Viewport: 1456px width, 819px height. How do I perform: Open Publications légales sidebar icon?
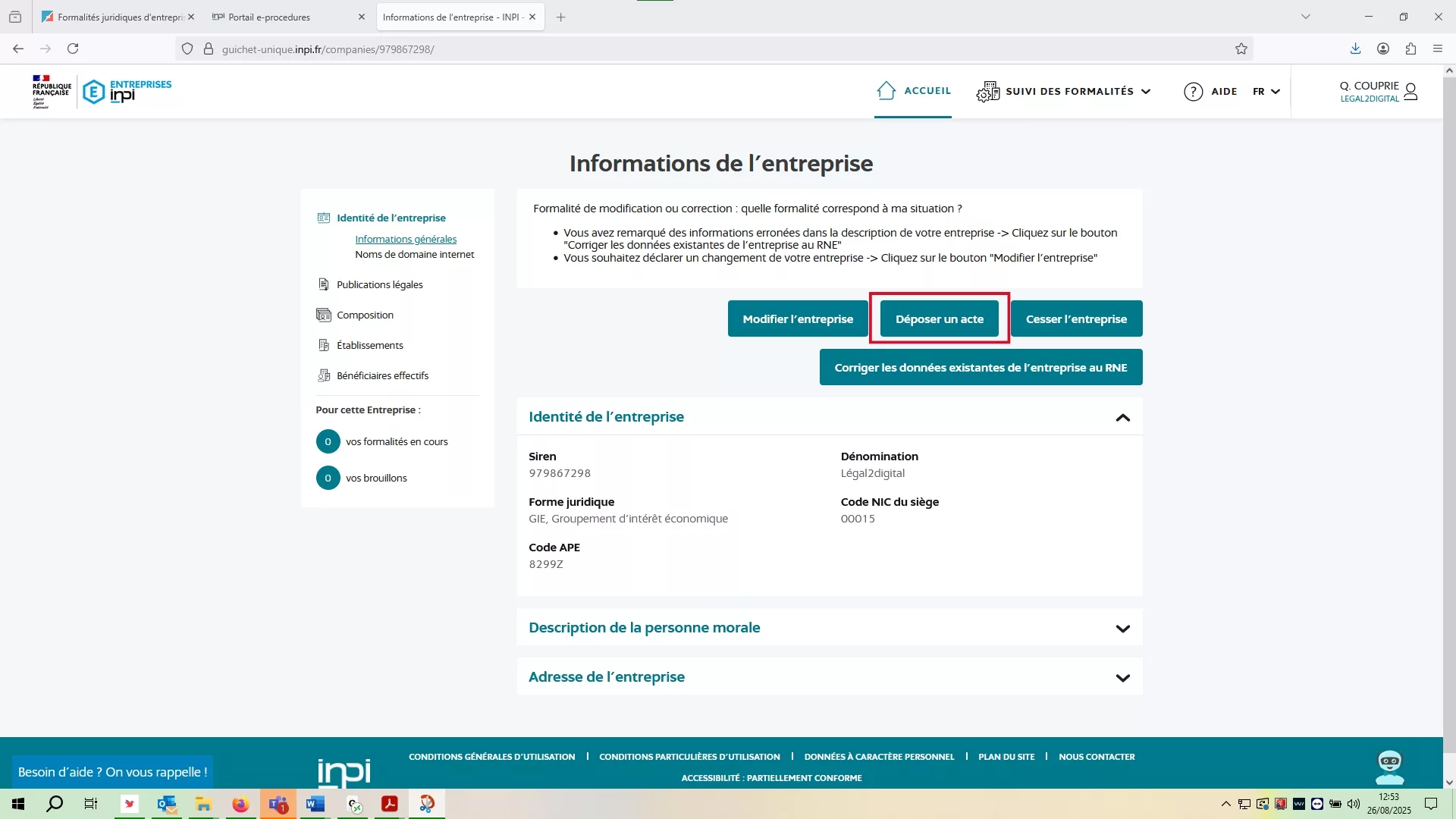click(x=324, y=284)
